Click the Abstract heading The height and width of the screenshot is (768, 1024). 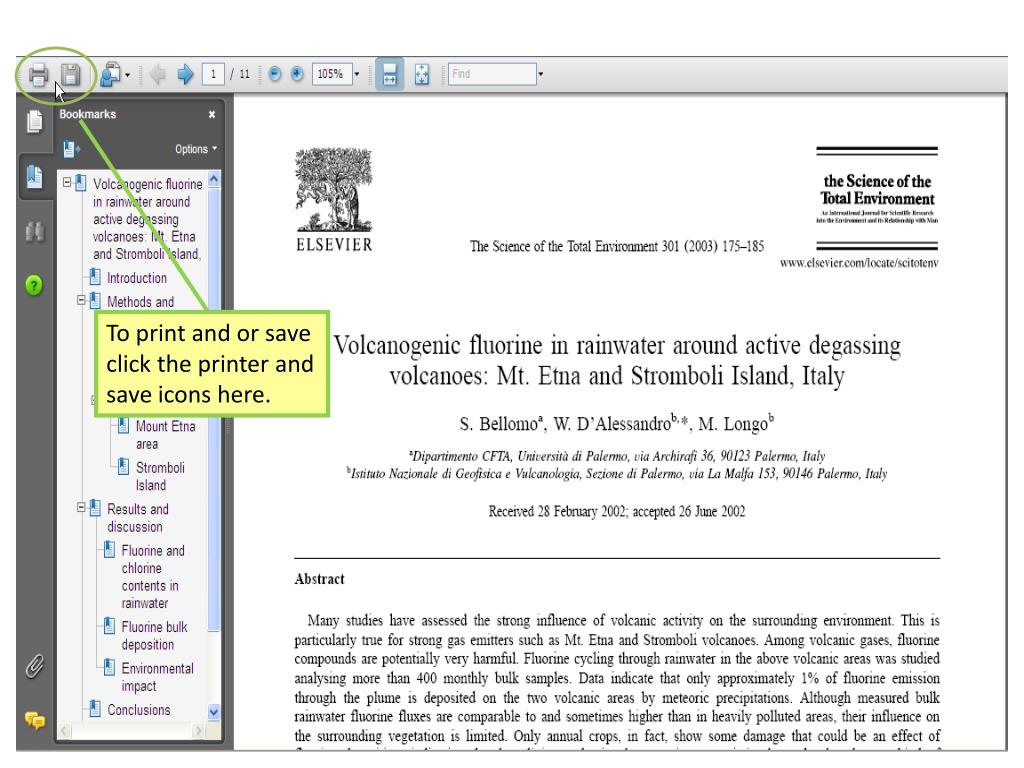coord(319,579)
